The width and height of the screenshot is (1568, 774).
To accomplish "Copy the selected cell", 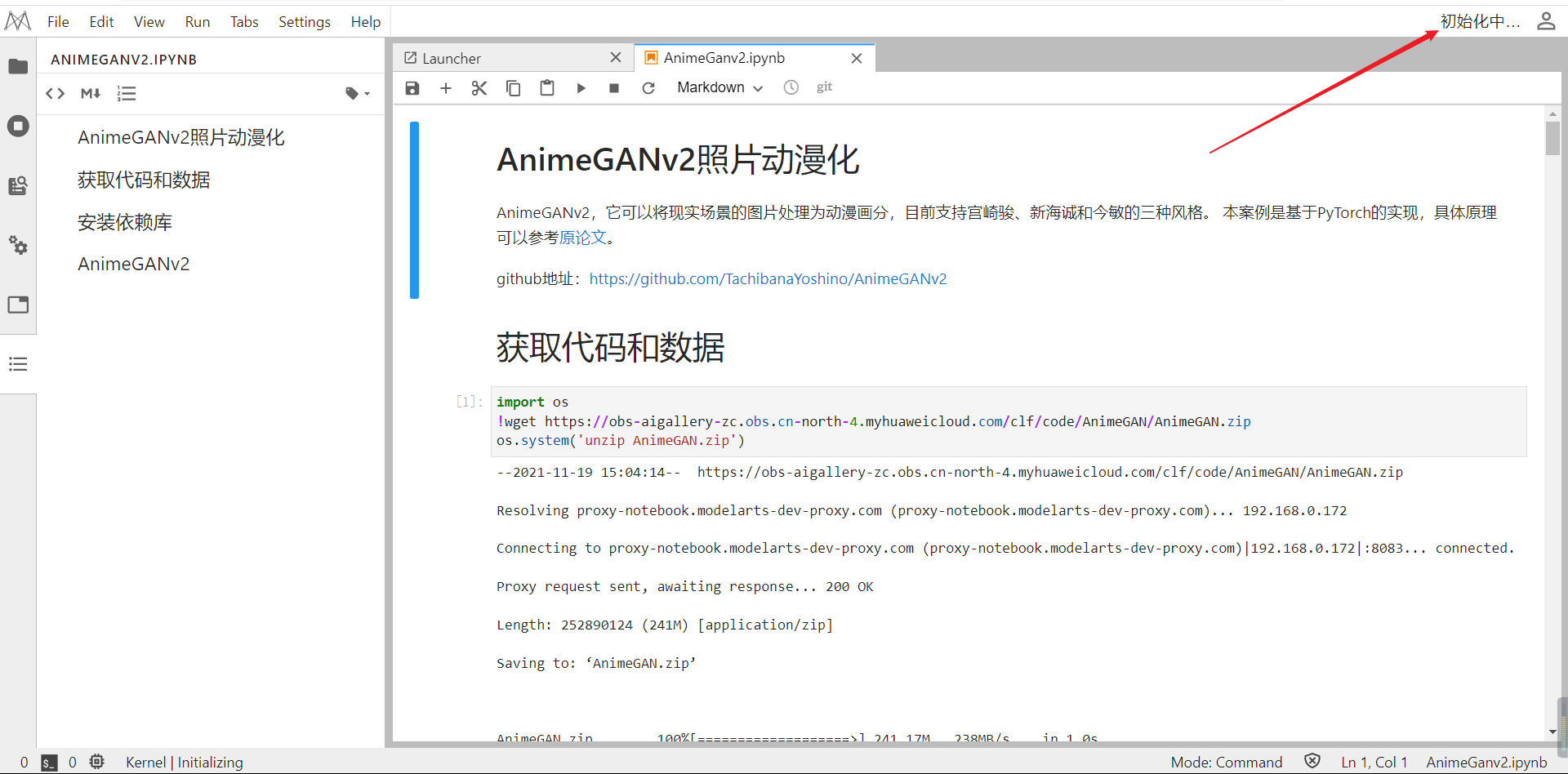I will pyautogui.click(x=513, y=88).
